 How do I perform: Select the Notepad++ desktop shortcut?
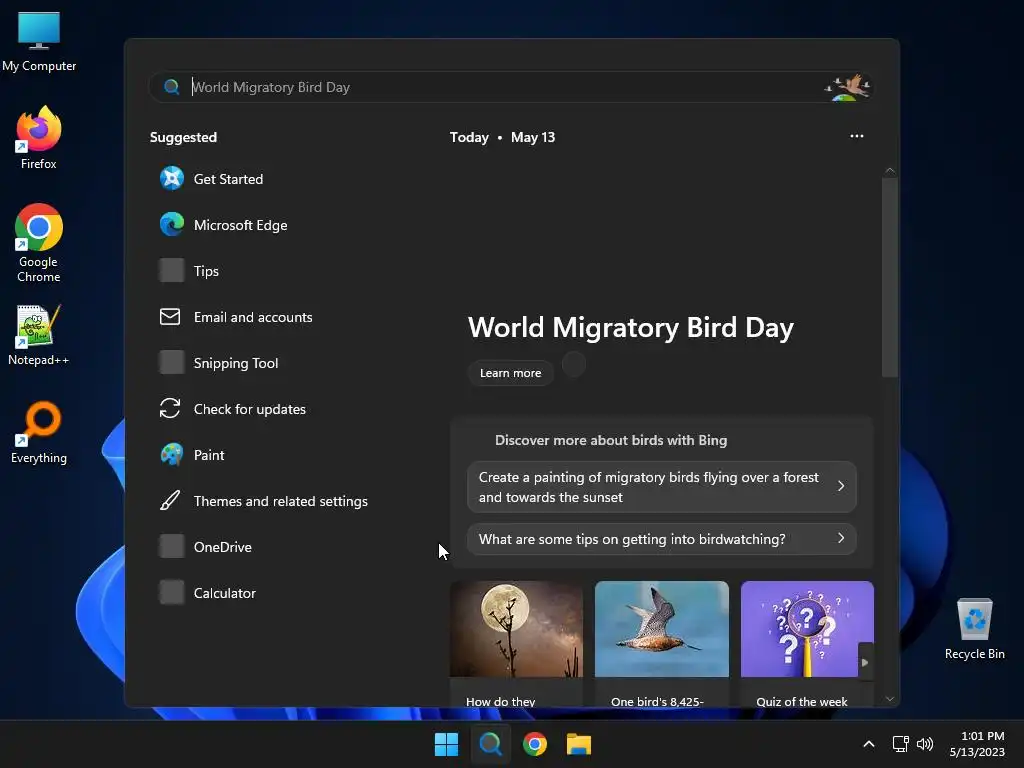39,335
